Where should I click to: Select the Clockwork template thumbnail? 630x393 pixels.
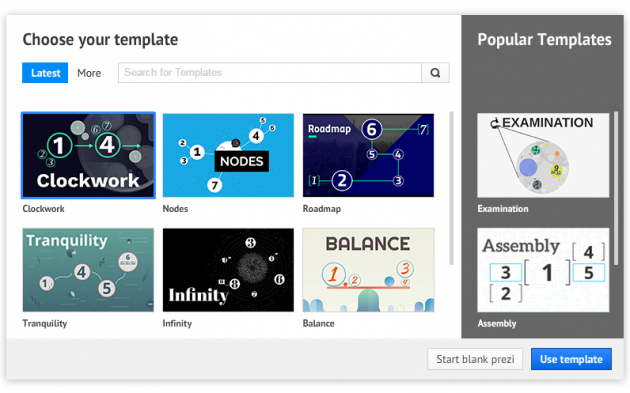coord(88,156)
